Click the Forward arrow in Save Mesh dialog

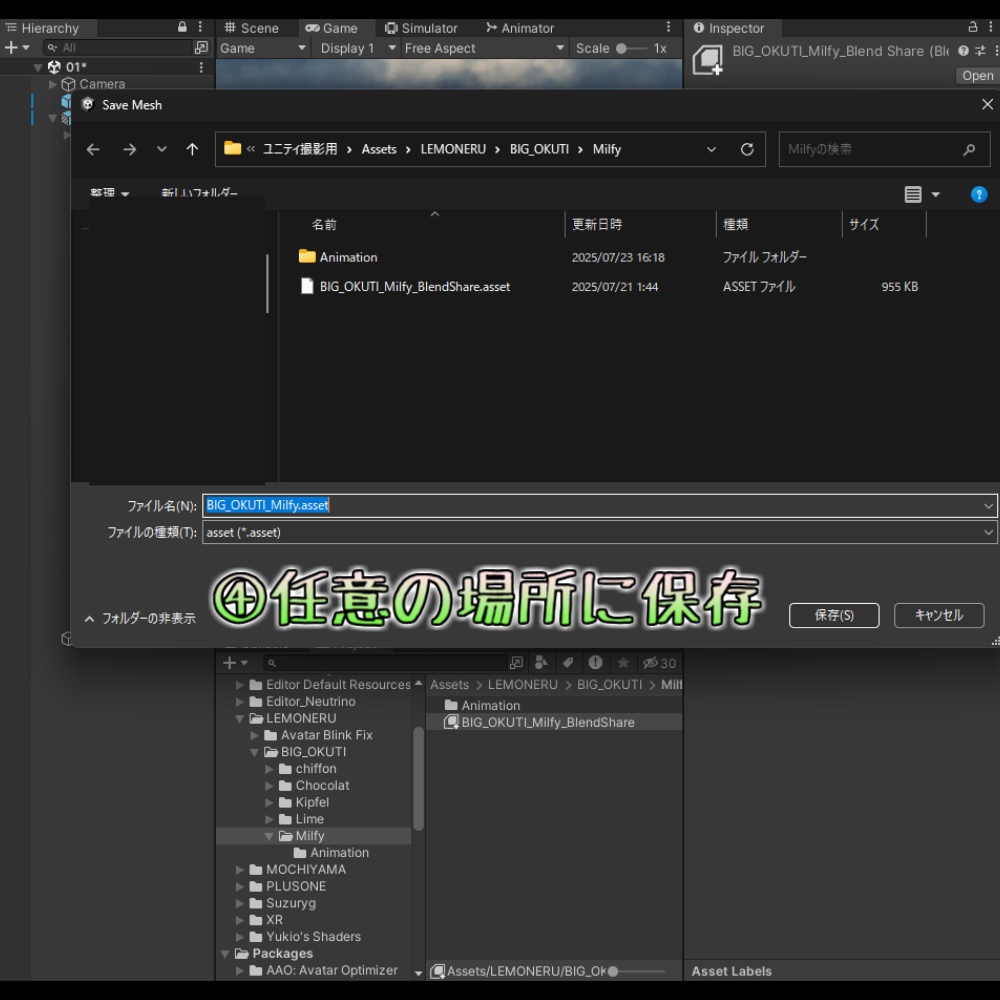[129, 149]
